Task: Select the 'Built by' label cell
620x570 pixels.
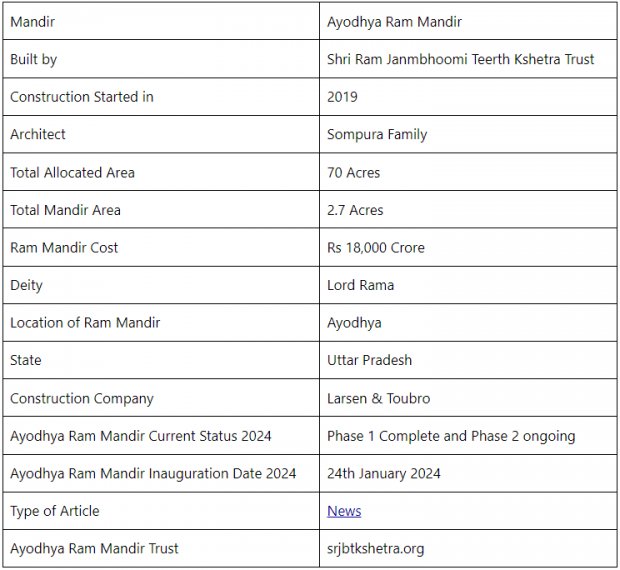Action: [x=34, y=59]
